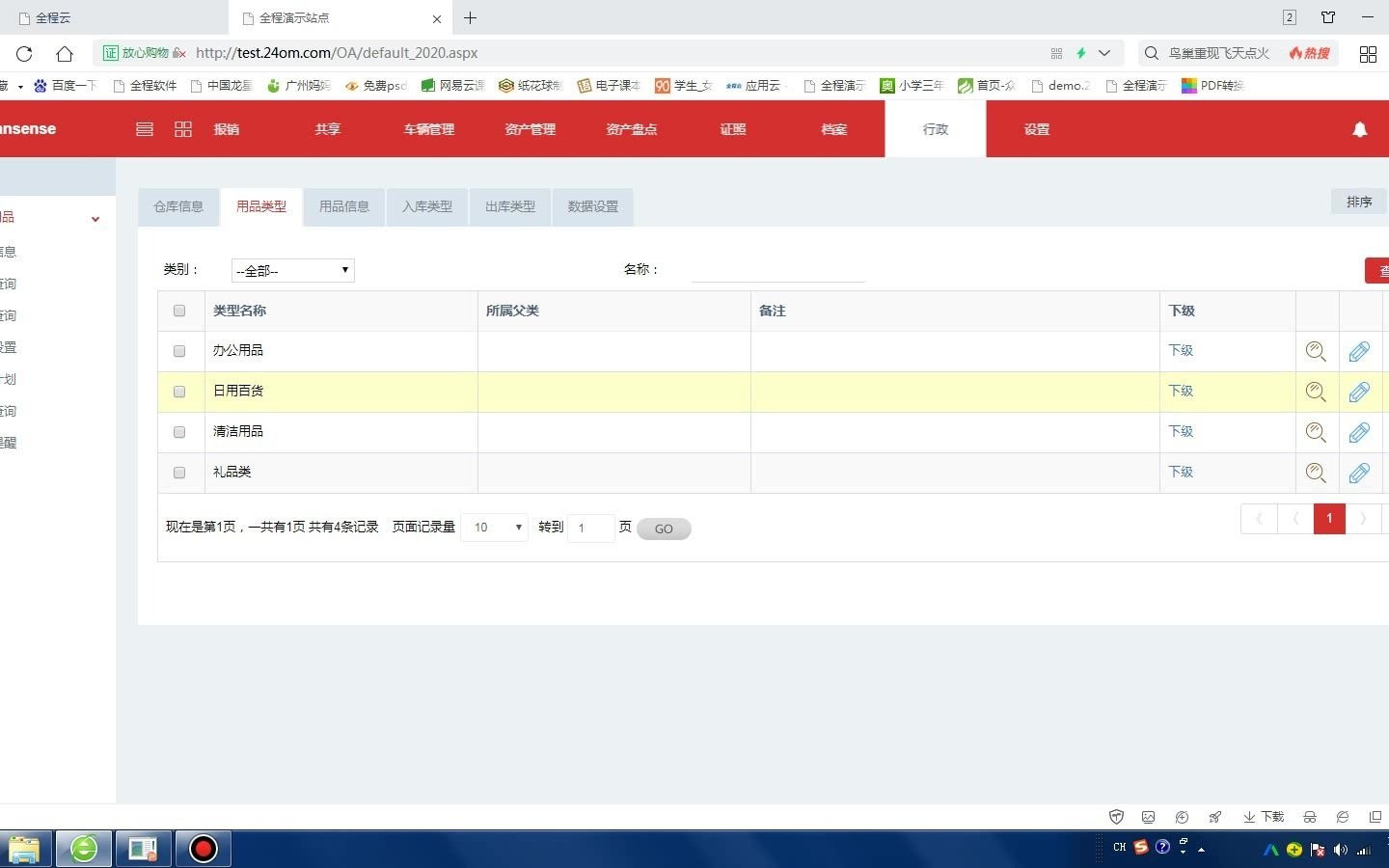Open attachment paperclip for 办公用品 row
This screenshot has height=868, width=1389.
coord(1359,351)
